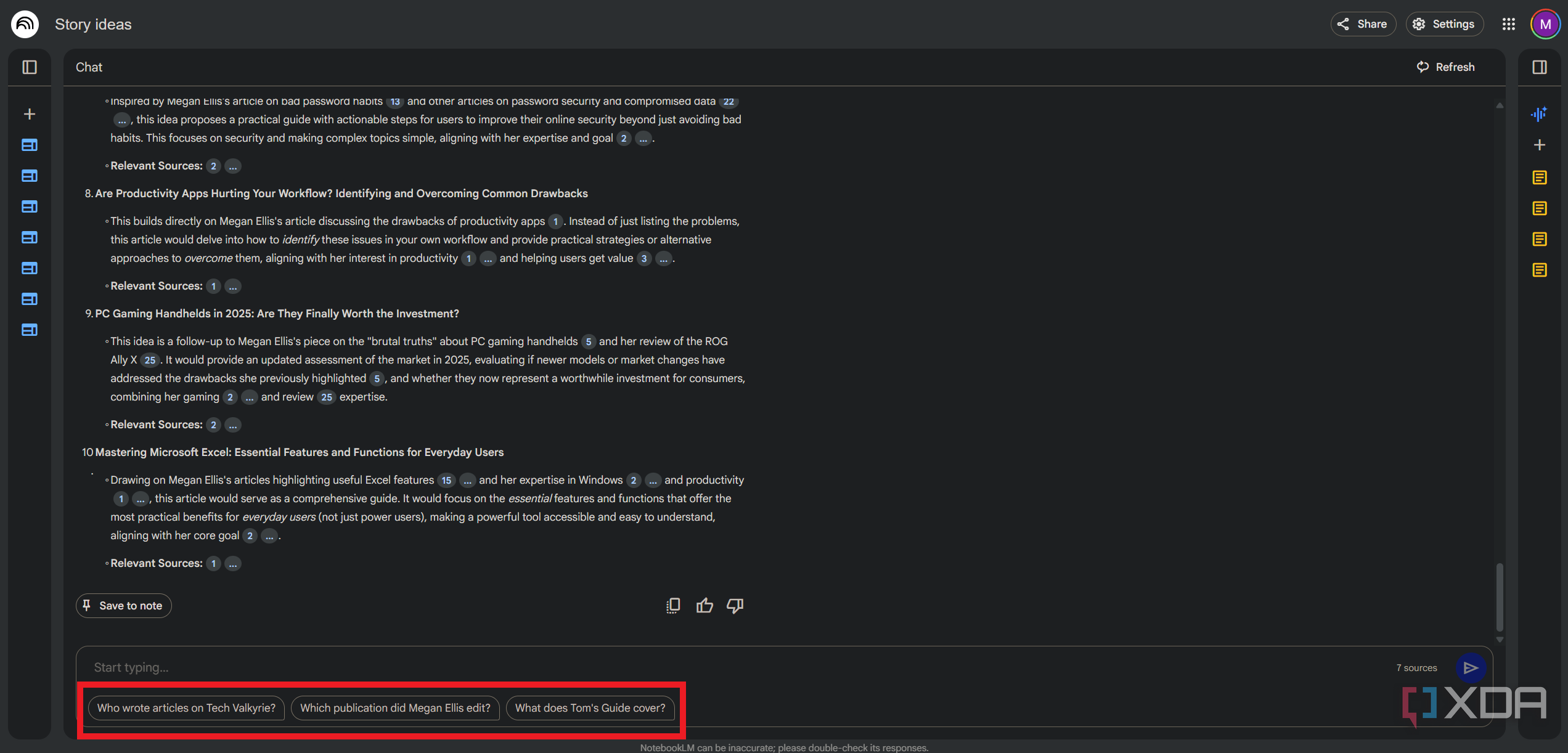Open citation 13 about password habits

coord(395,102)
